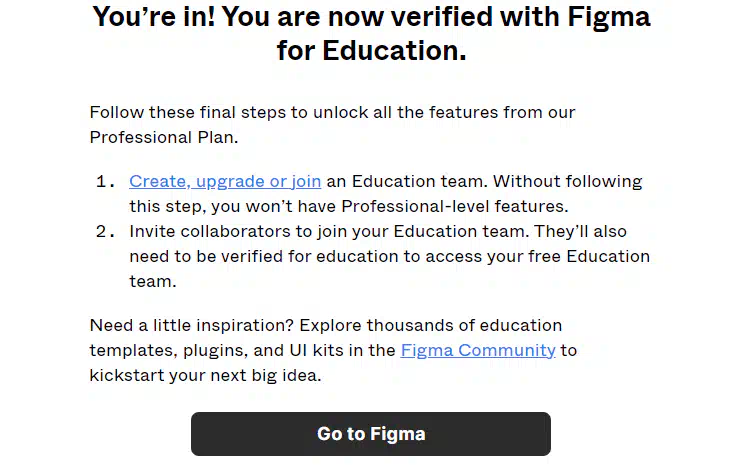The image size is (740, 473).
Task: Click the 'this step, you won't have' line
Action: [x=232, y=206]
